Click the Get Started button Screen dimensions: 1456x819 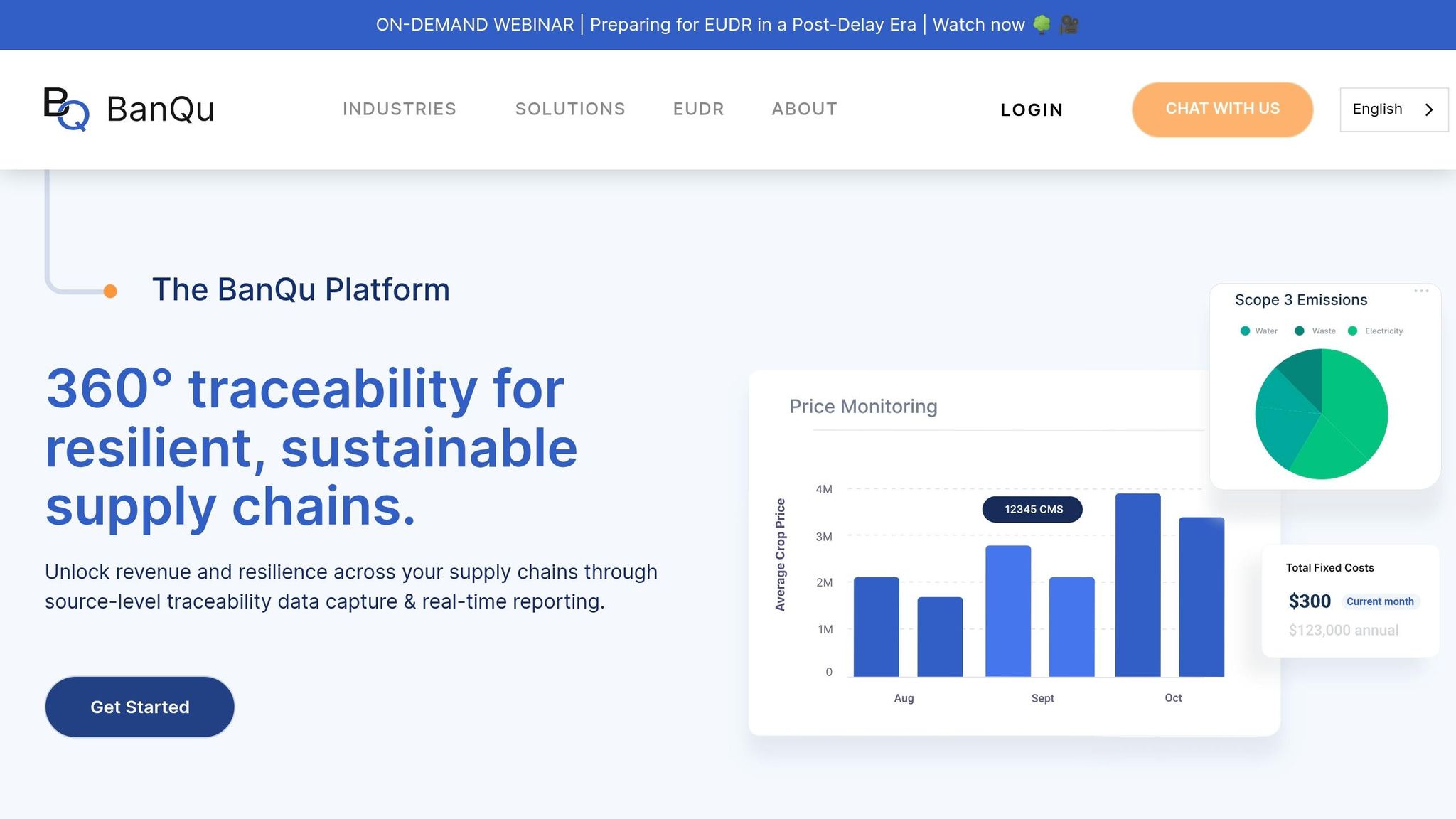pyautogui.click(x=139, y=707)
